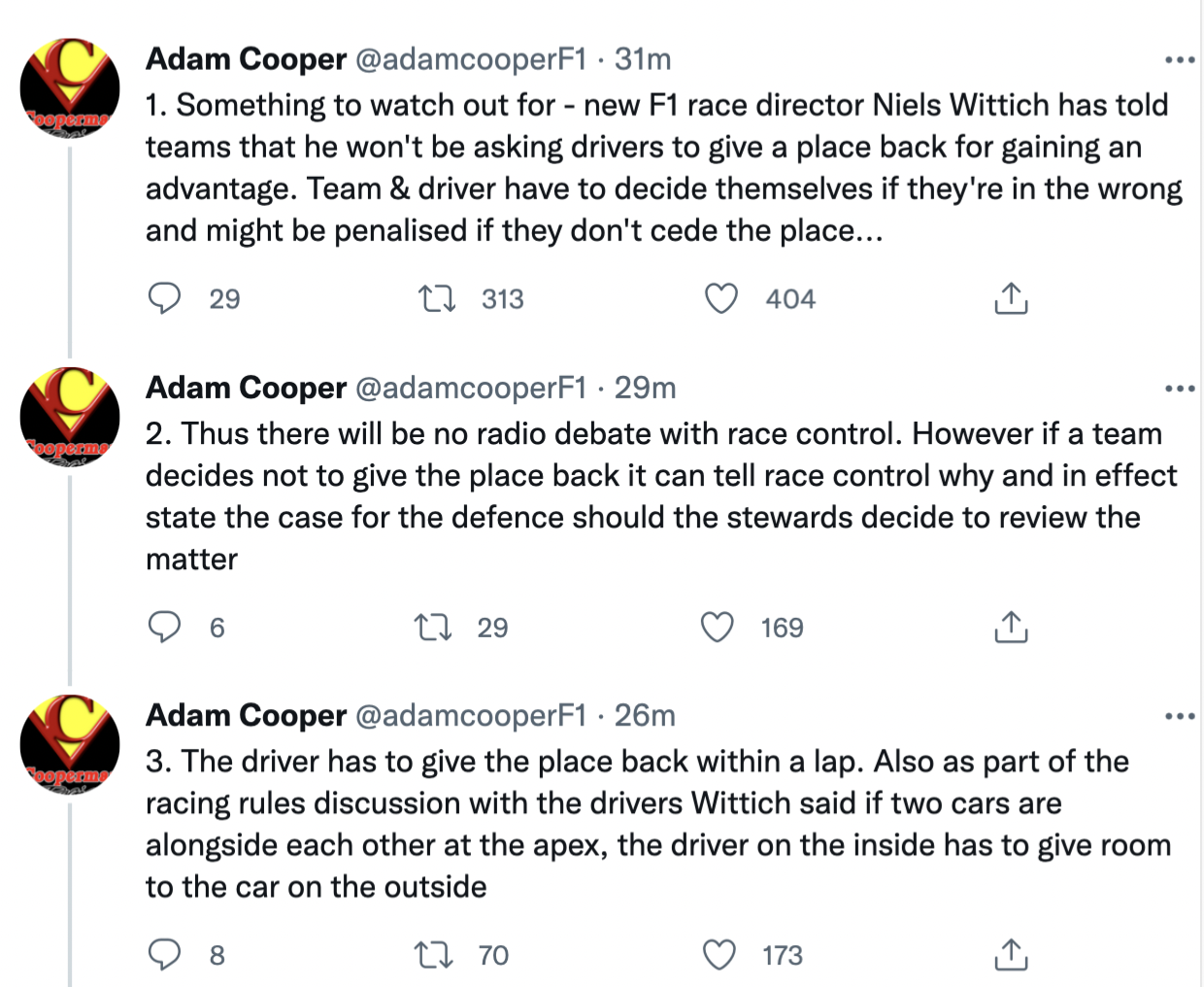Like the first tweet with 404 likes

pyautogui.click(x=720, y=298)
